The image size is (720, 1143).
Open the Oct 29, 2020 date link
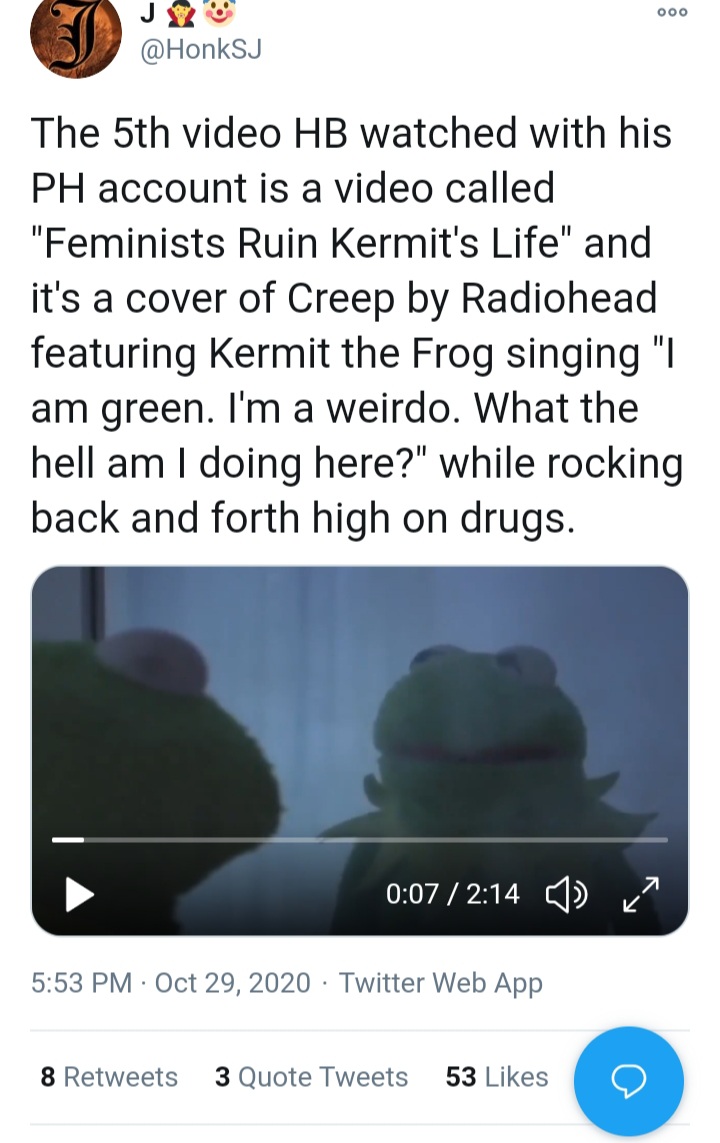click(x=232, y=983)
